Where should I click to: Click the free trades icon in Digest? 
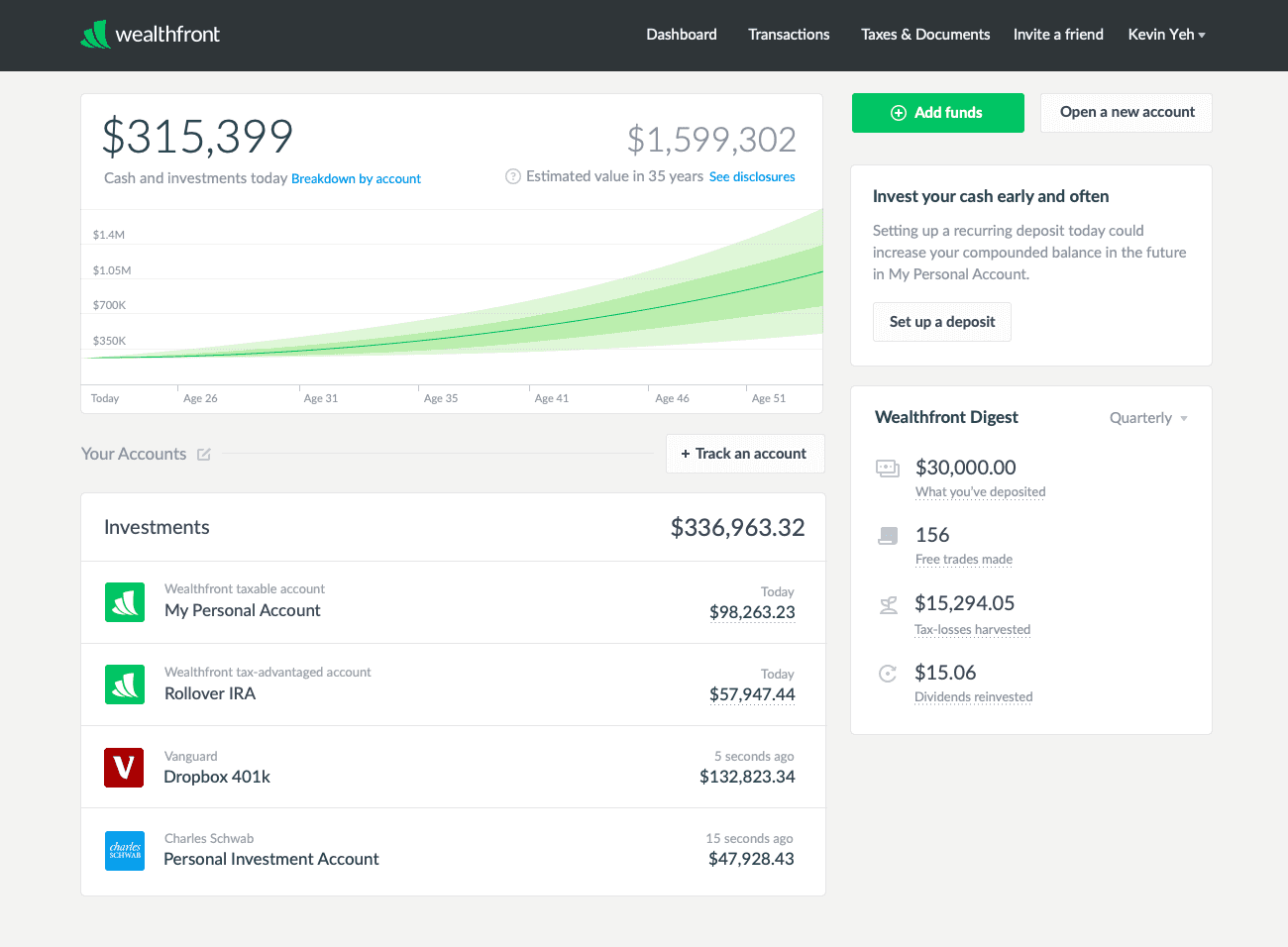pos(888,536)
